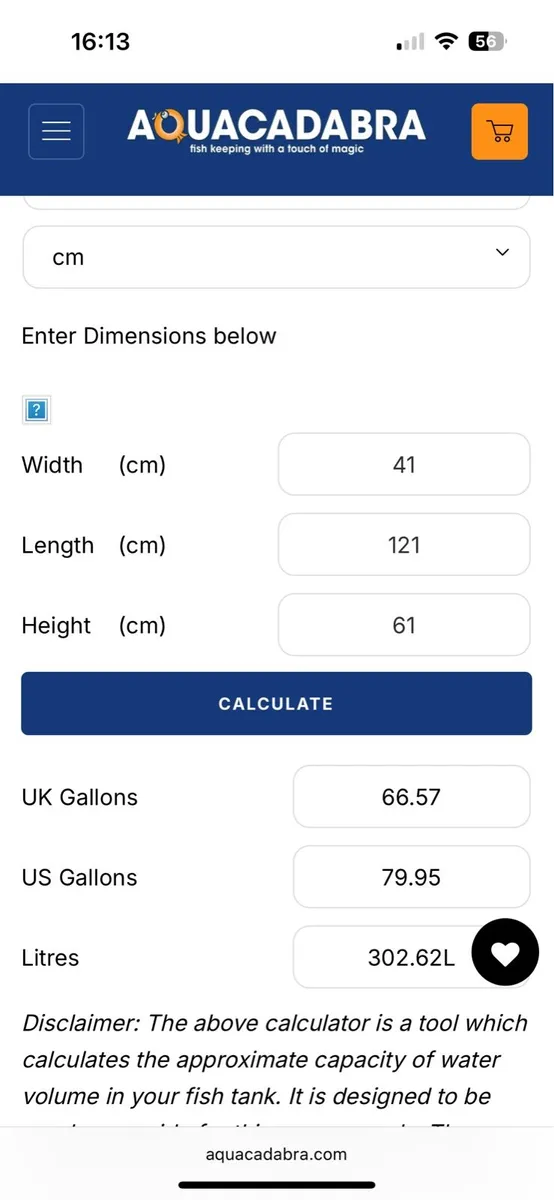
Task: Tap the cellular signal bars icon
Action: 411,43
